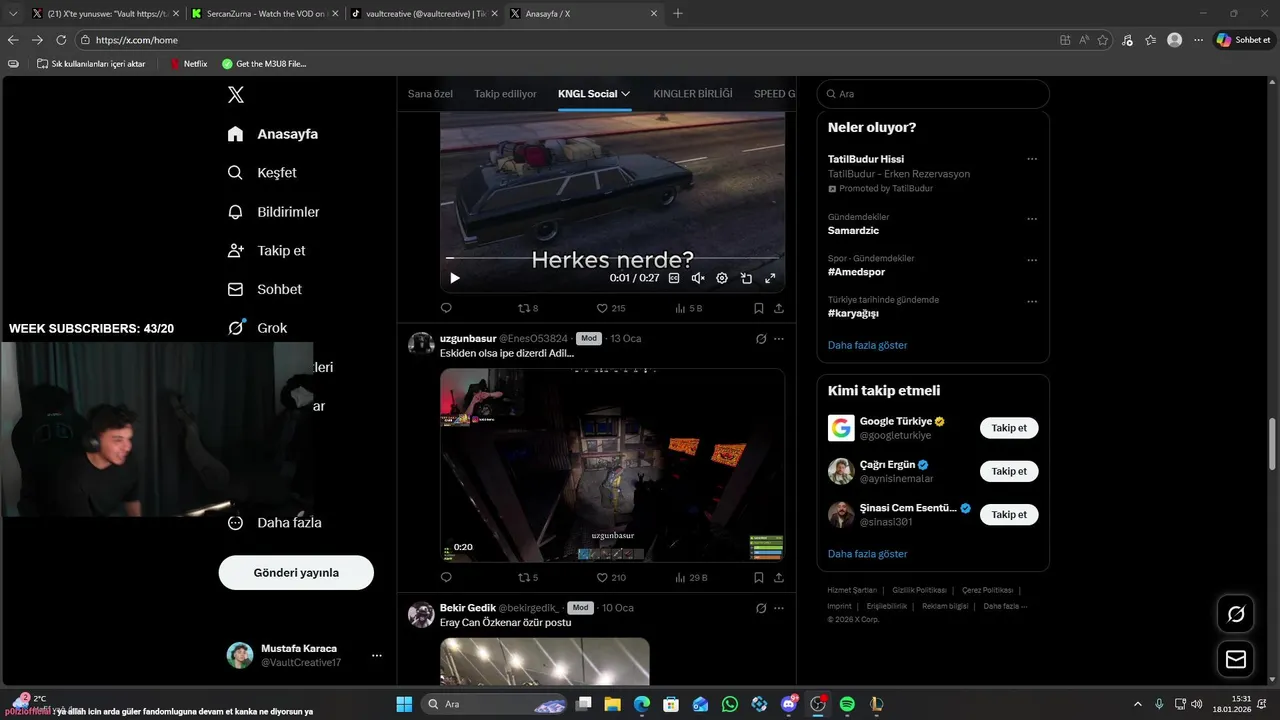Image resolution: width=1280 pixels, height=720 pixels.
Task: Switch to KINGLER BİRLİĞİ tab
Action: click(693, 94)
